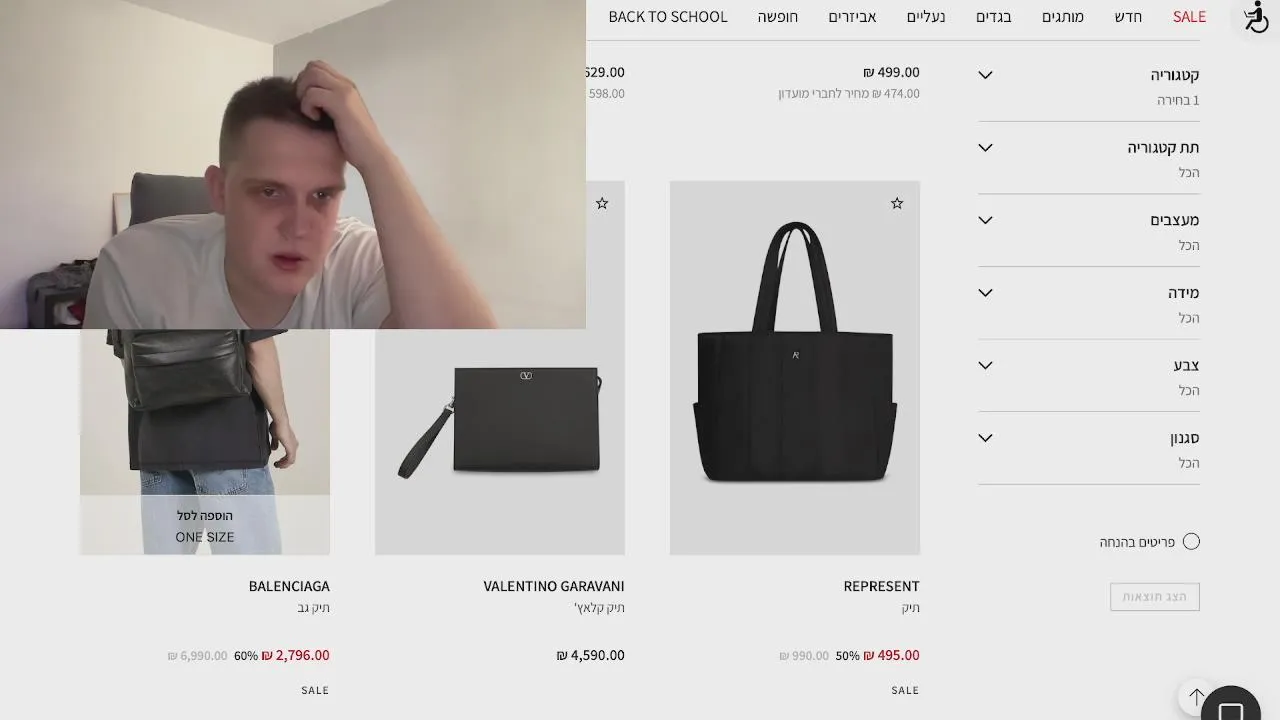Open the SALE menu item
The height and width of the screenshot is (720, 1280).
click(x=1189, y=17)
